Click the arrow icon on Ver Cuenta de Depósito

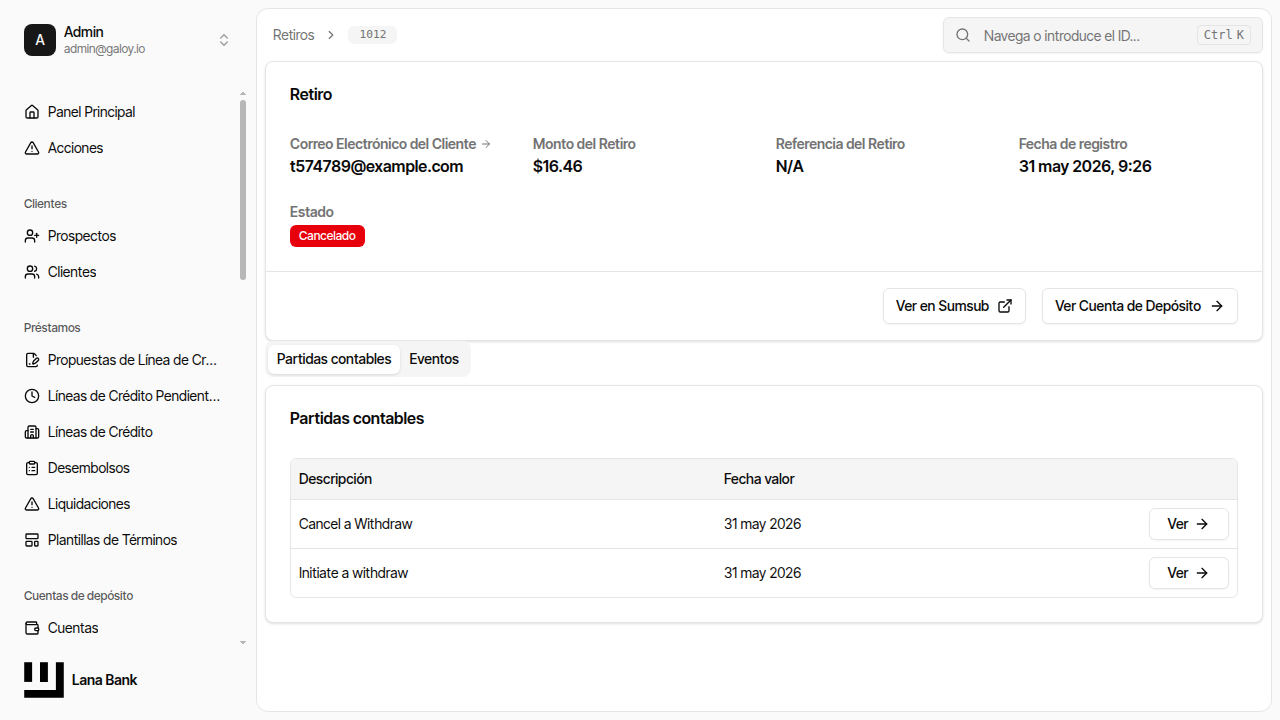pos(1217,306)
